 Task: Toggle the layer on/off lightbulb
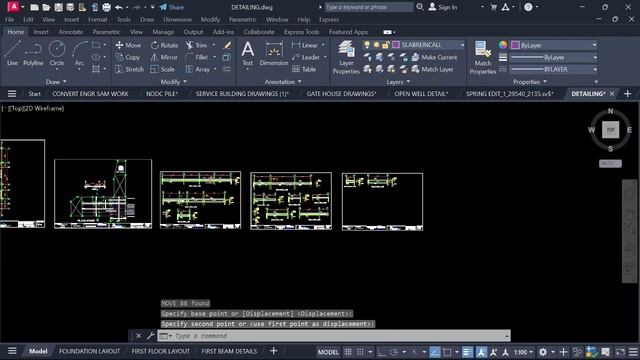(x=367, y=44)
